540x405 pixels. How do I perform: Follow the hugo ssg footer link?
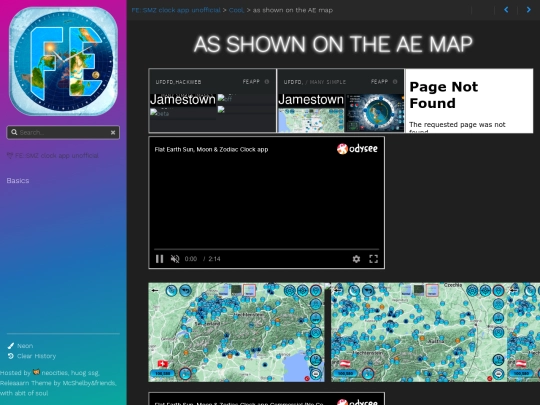85,373
